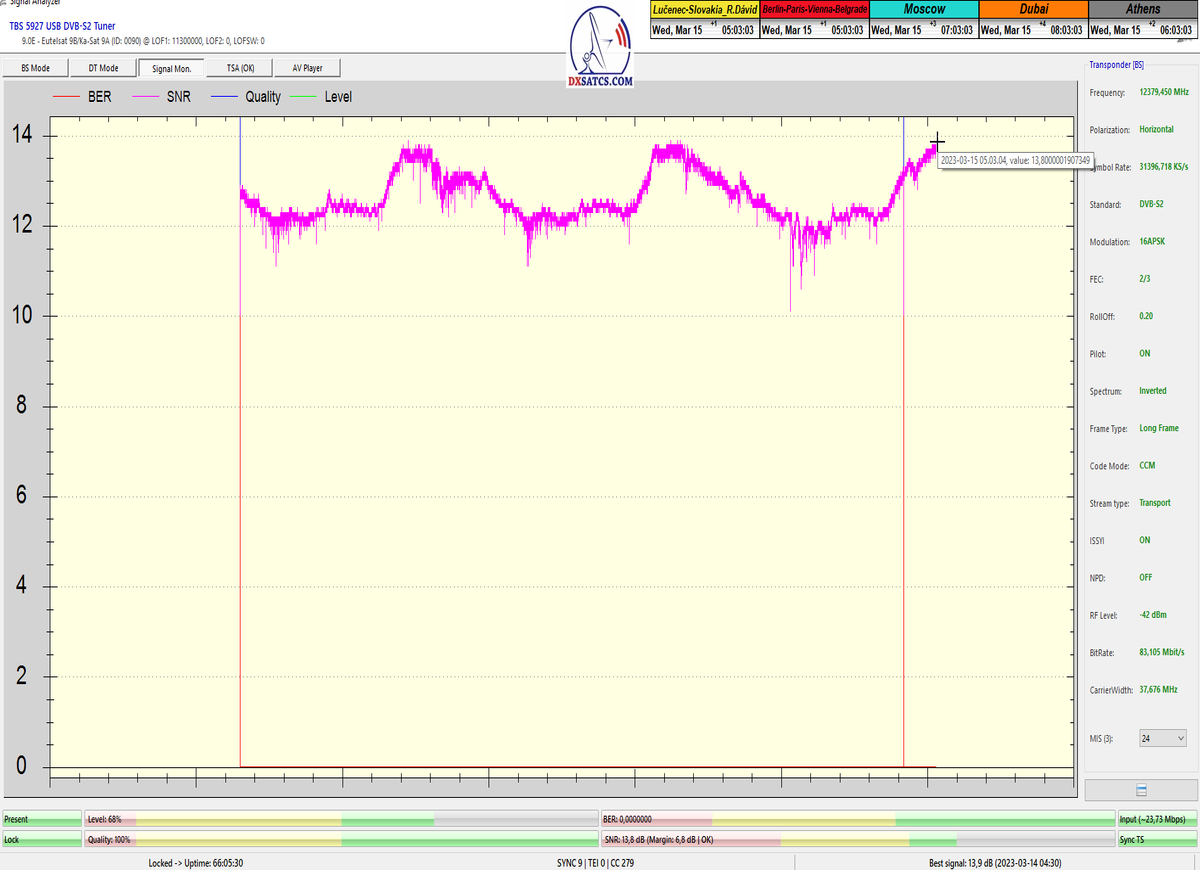1200x870 pixels.
Task: Select the Signal Mon. tab
Action: click(171, 68)
